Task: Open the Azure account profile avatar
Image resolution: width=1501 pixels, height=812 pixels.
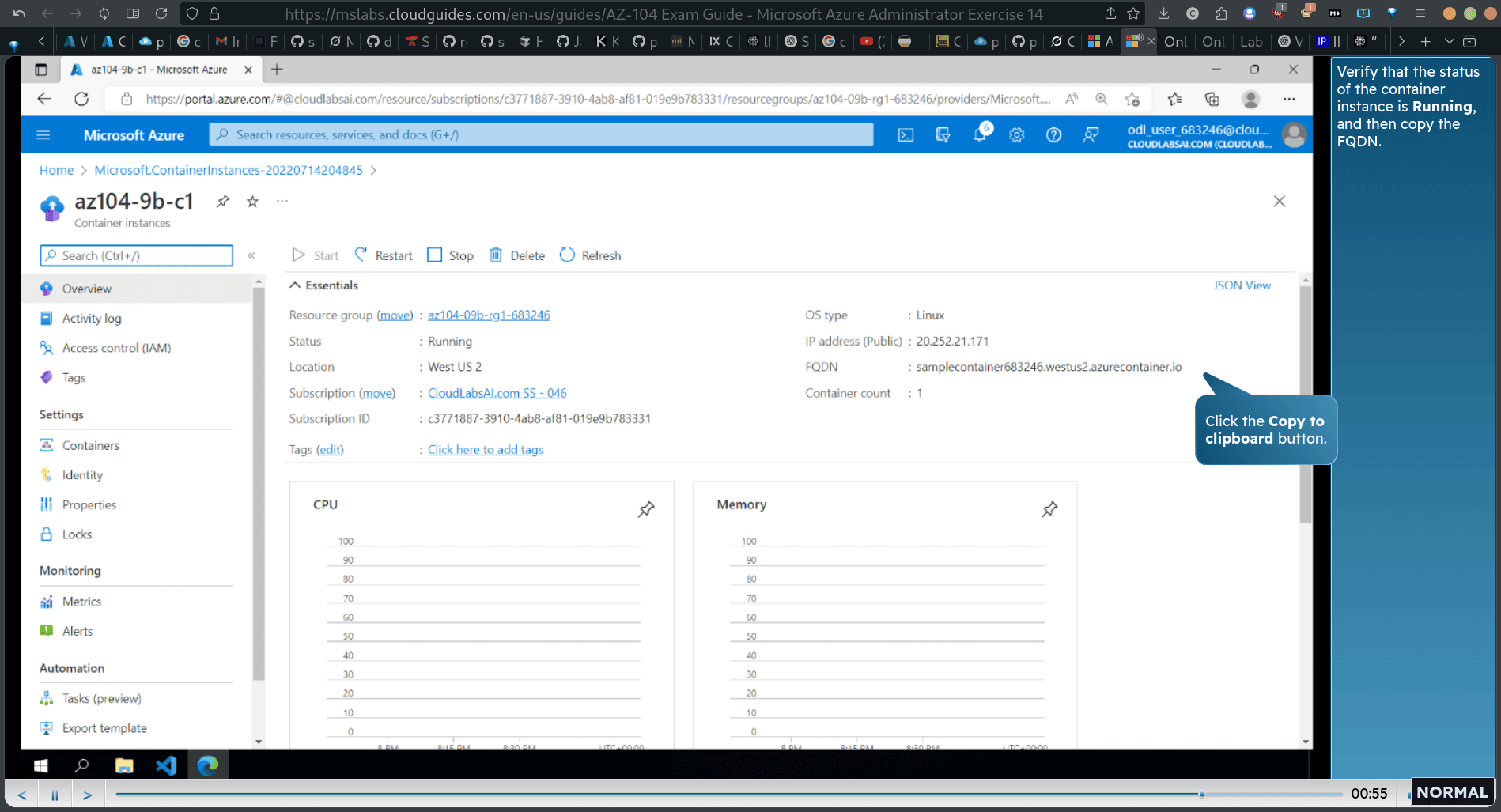Action: (1294, 135)
